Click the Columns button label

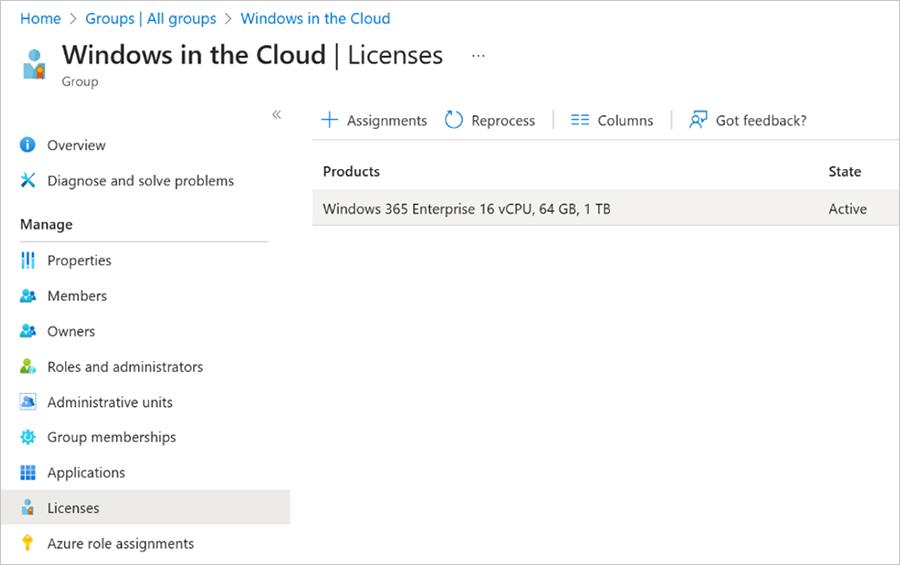click(625, 121)
